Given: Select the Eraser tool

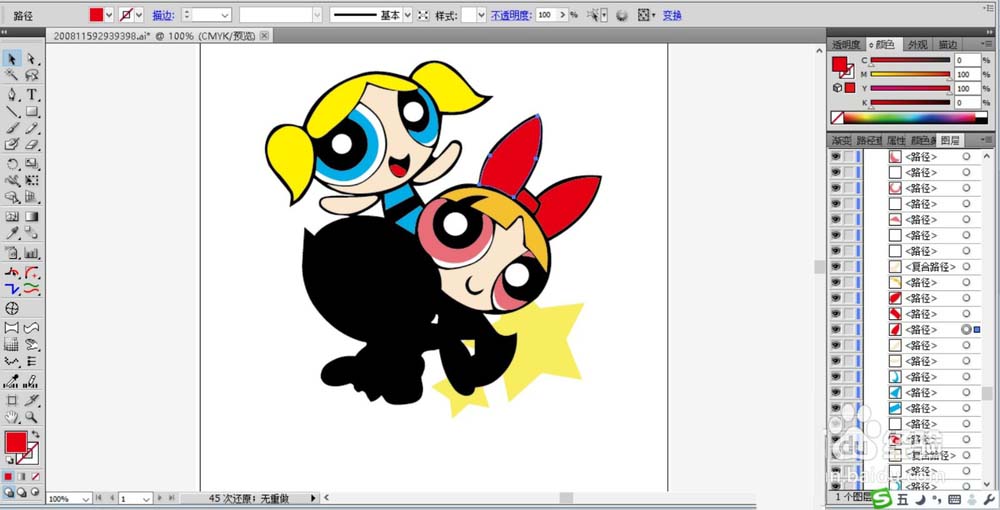Looking at the screenshot, I should (x=32, y=145).
